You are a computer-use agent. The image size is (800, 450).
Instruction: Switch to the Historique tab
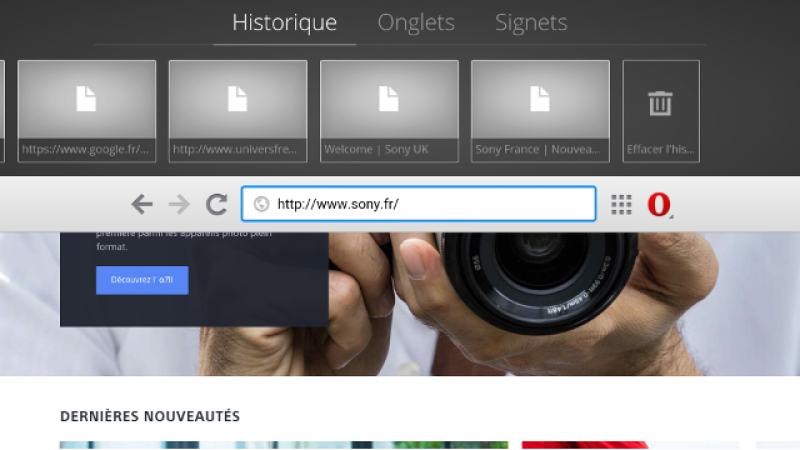284,23
